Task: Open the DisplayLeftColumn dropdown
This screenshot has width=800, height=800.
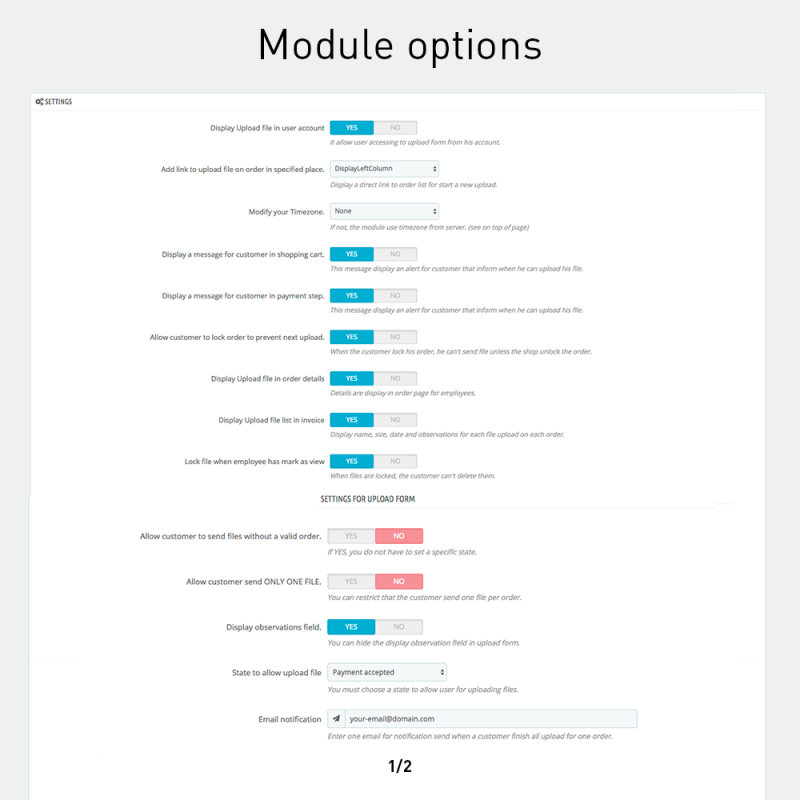Action: (384, 169)
